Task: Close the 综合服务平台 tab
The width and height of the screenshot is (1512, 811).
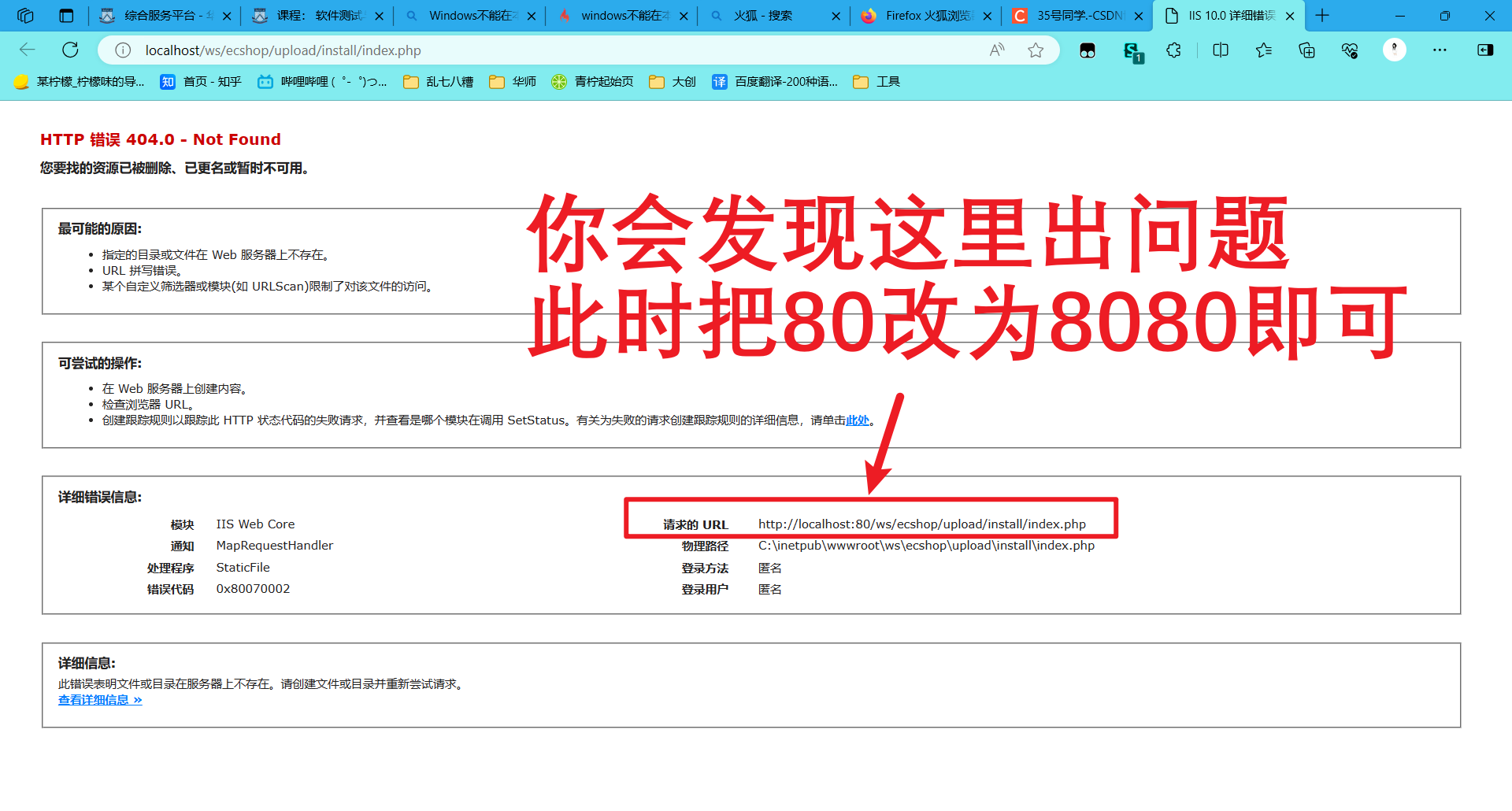Action: point(227,16)
